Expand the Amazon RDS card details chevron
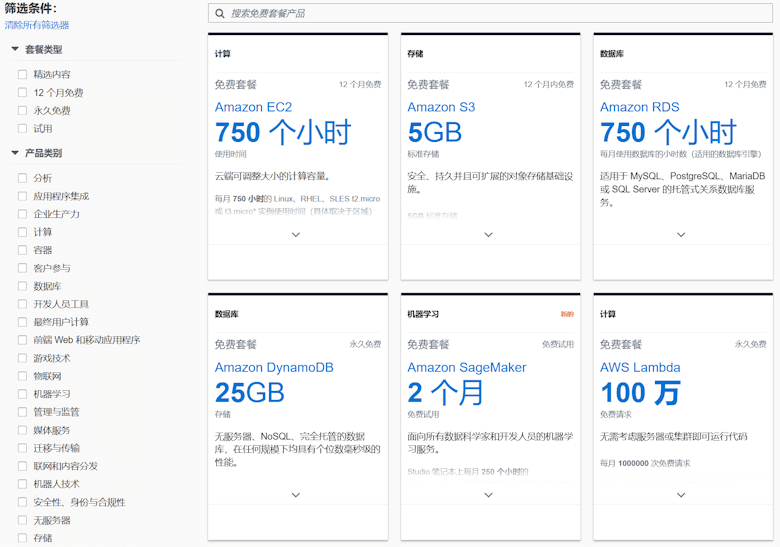This screenshot has height=547, width=780. [681, 235]
